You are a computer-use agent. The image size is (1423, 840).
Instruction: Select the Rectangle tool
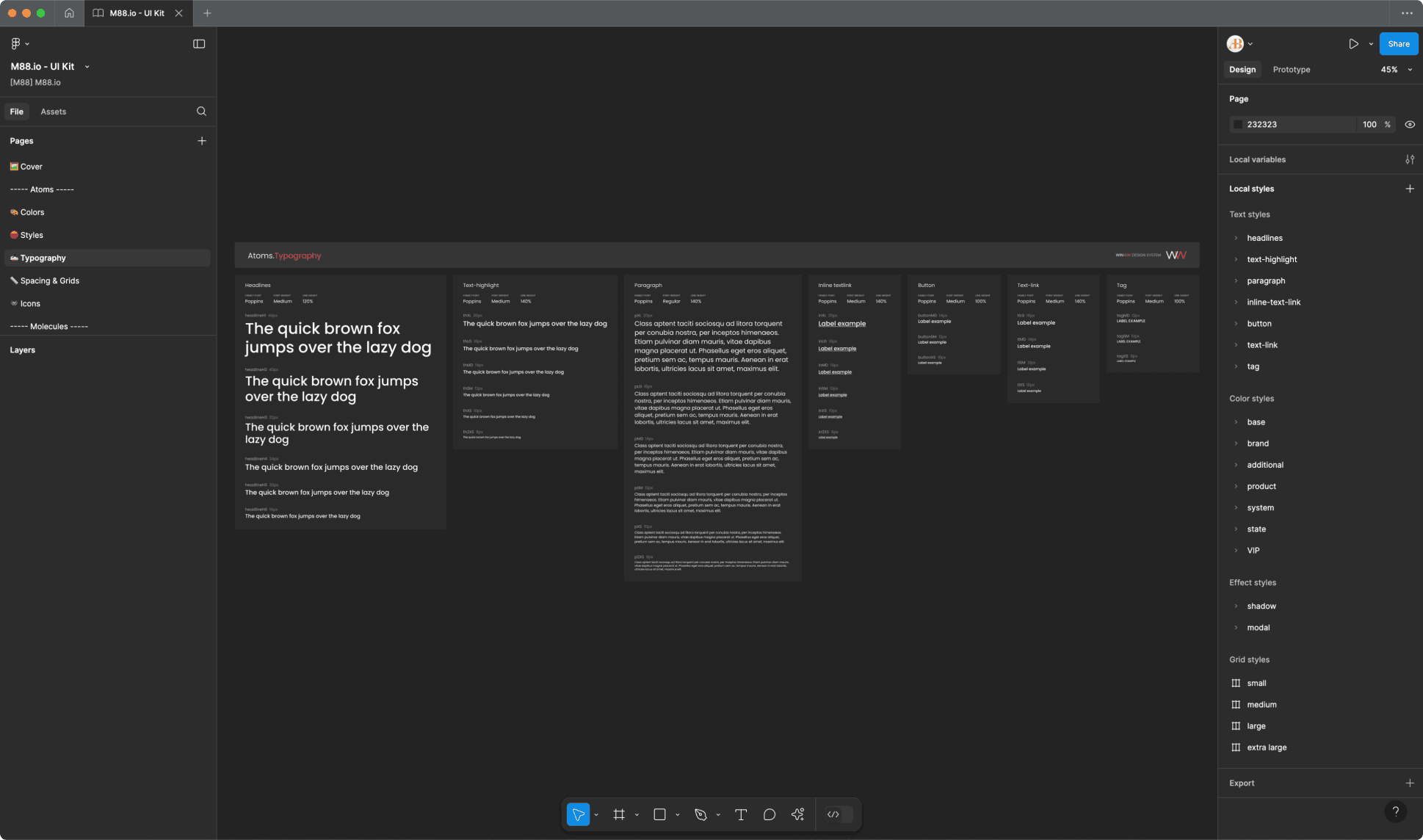coord(662,814)
